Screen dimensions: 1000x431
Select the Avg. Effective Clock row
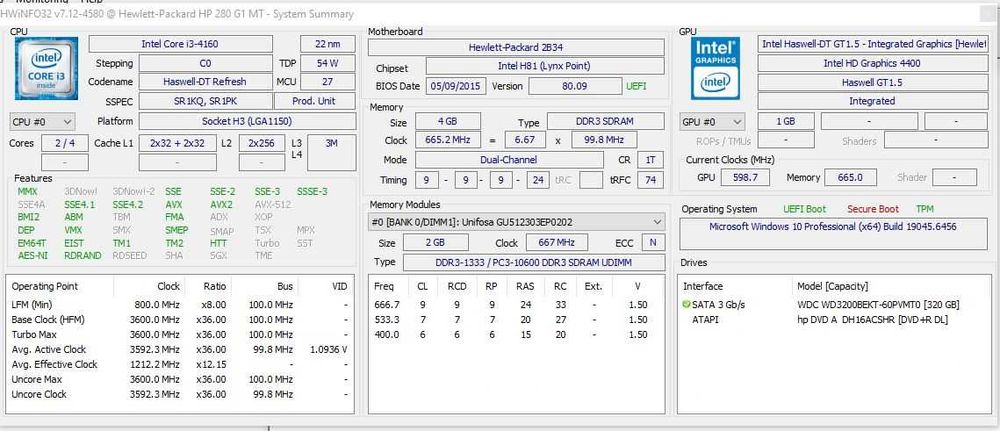pos(179,364)
